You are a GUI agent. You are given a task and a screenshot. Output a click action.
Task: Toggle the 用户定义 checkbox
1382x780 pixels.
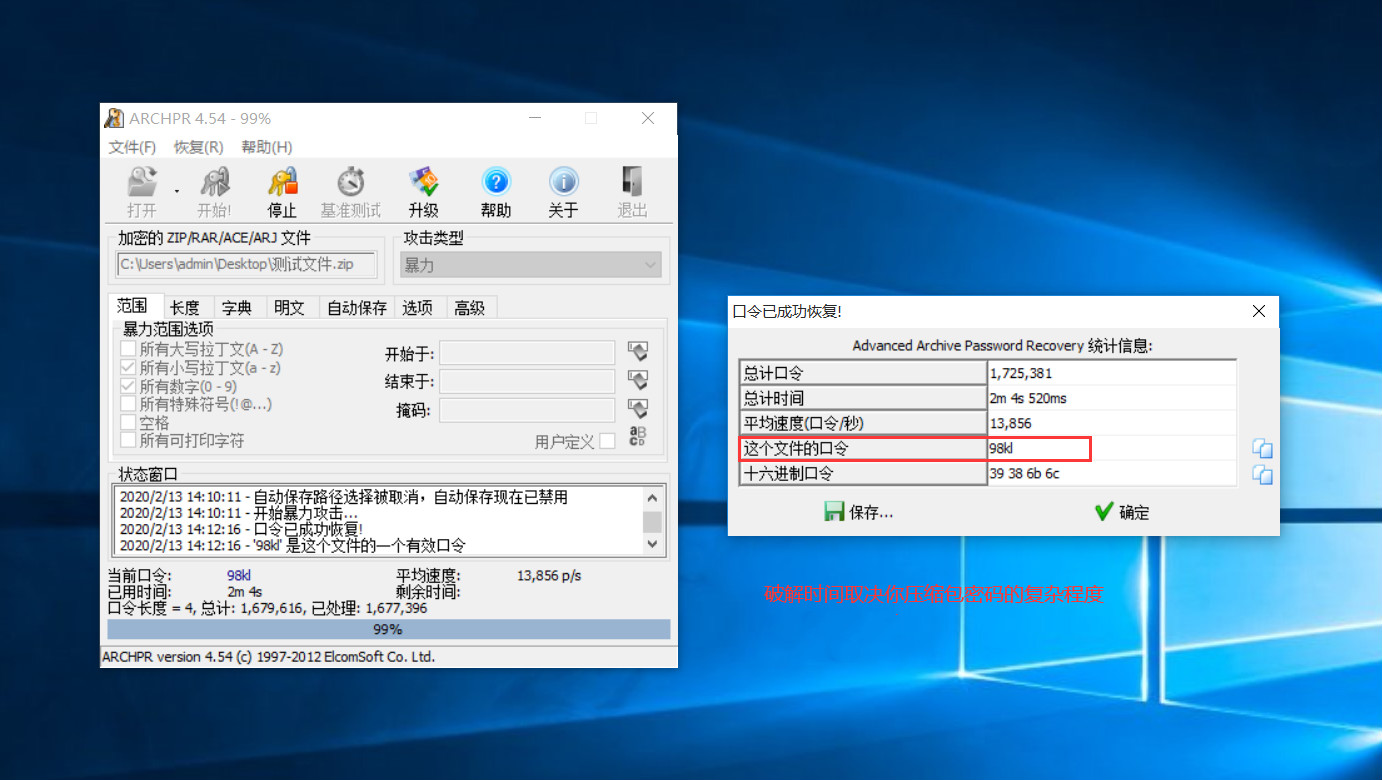tap(607, 441)
